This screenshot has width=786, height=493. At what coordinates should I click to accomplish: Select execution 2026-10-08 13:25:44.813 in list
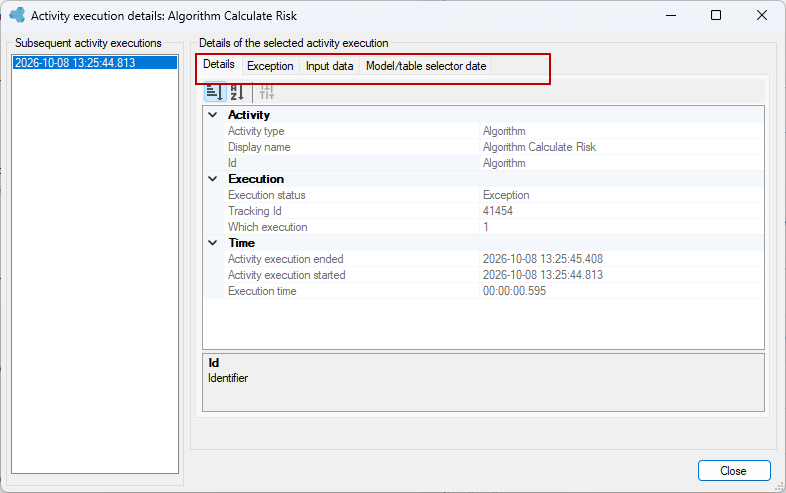pyautogui.click(x=95, y=63)
